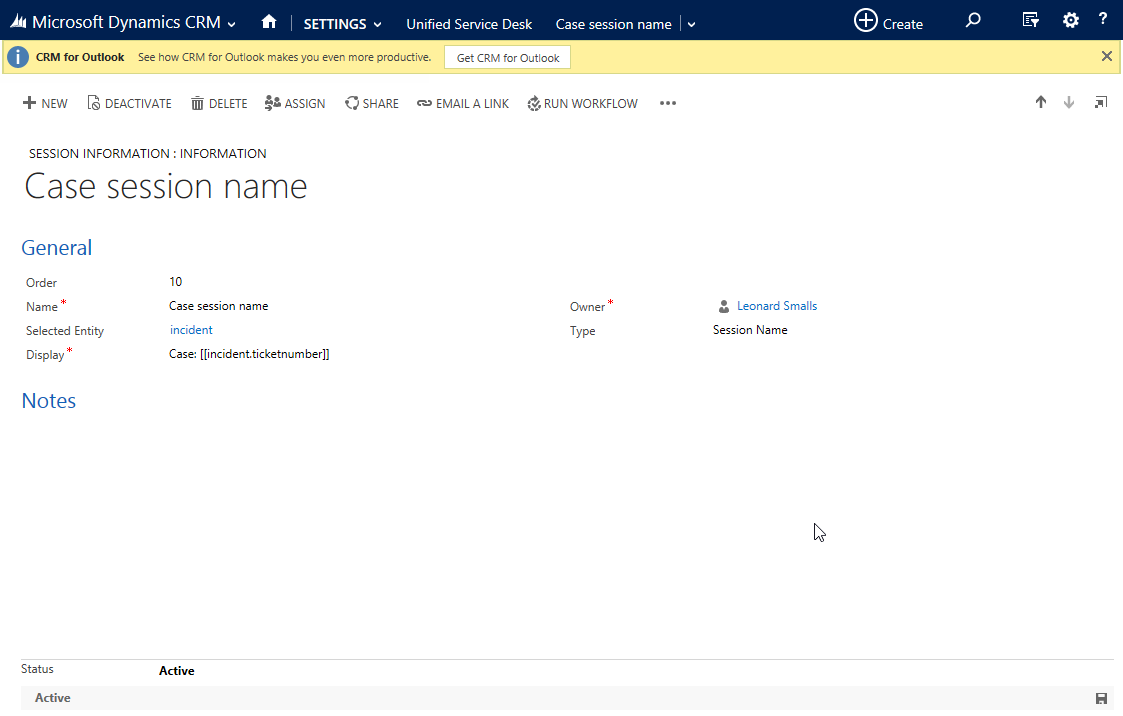Image resolution: width=1123 pixels, height=716 pixels.
Task: Open the Type field Session Name
Action: pos(750,330)
